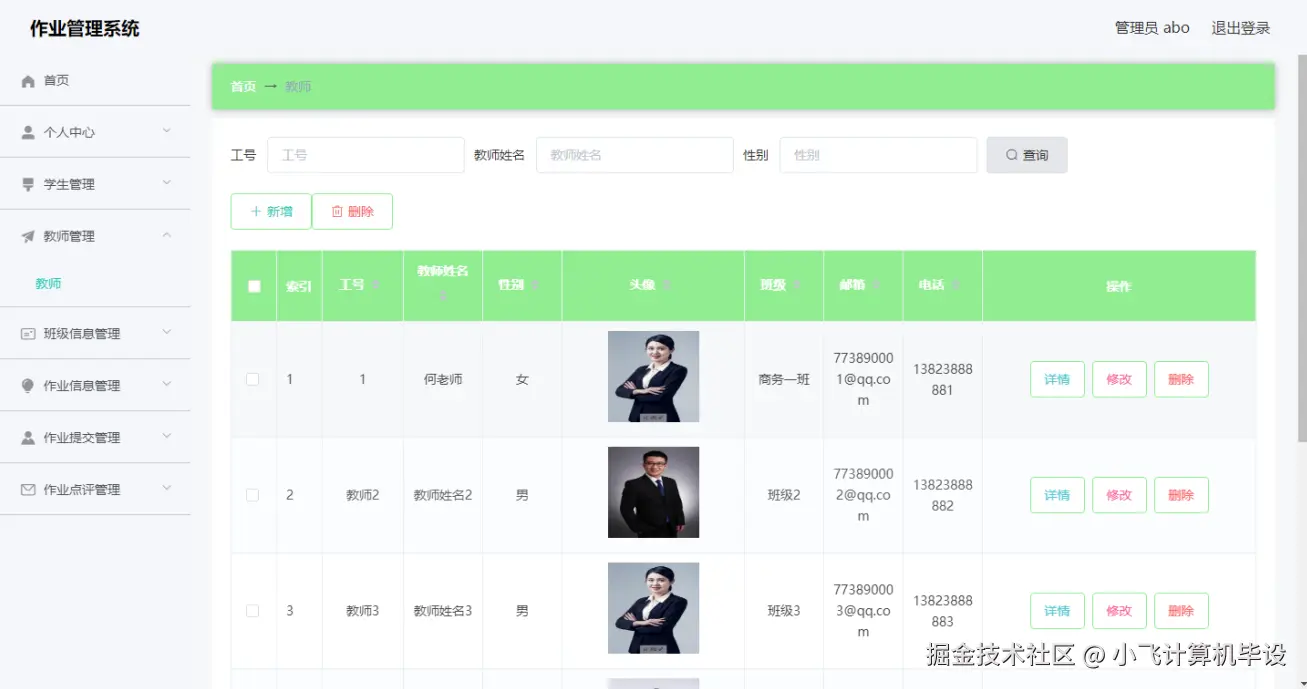The height and width of the screenshot is (689, 1307).
Task: Click the 查询 search button
Action: (1027, 155)
